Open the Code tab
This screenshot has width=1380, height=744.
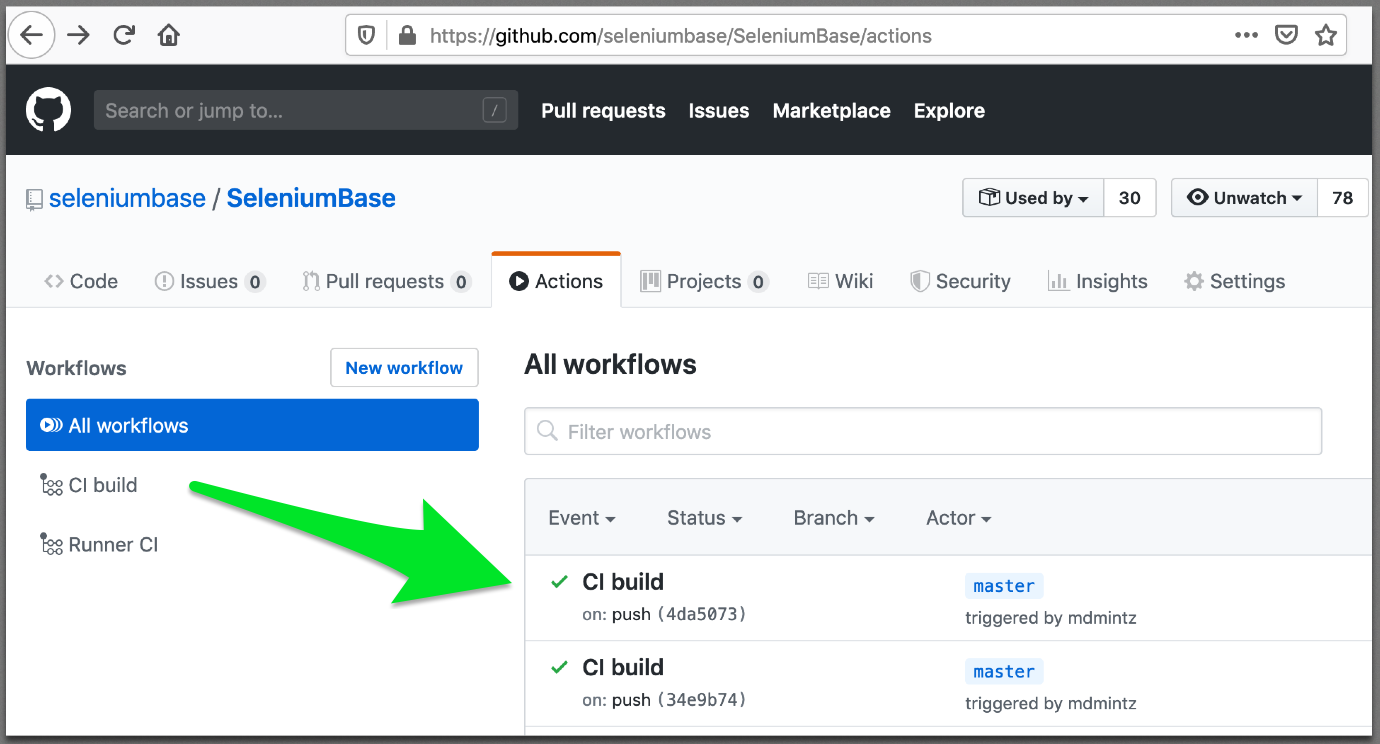81,281
